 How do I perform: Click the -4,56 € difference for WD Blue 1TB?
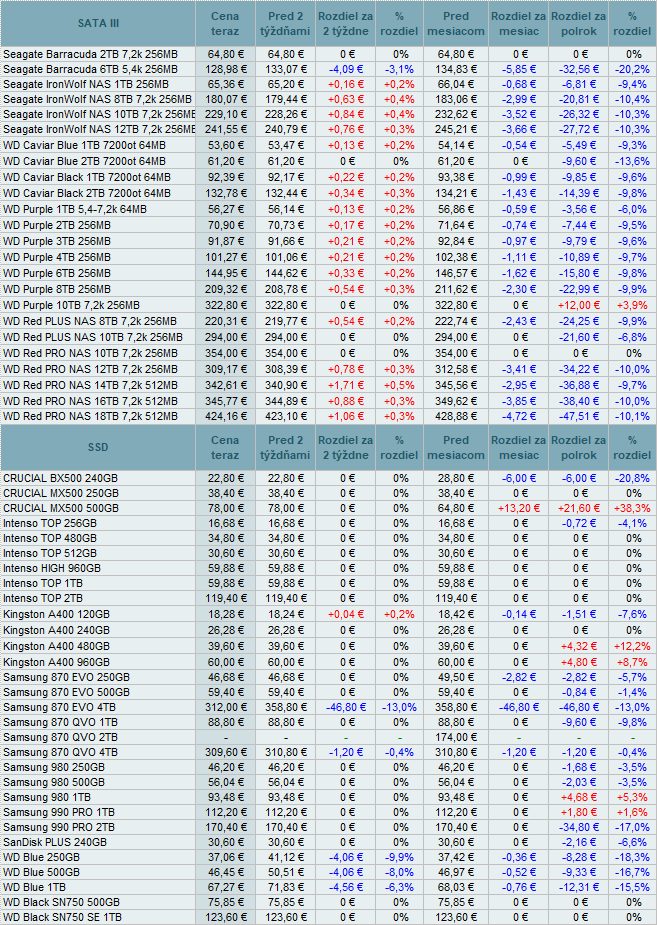click(x=346, y=887)
